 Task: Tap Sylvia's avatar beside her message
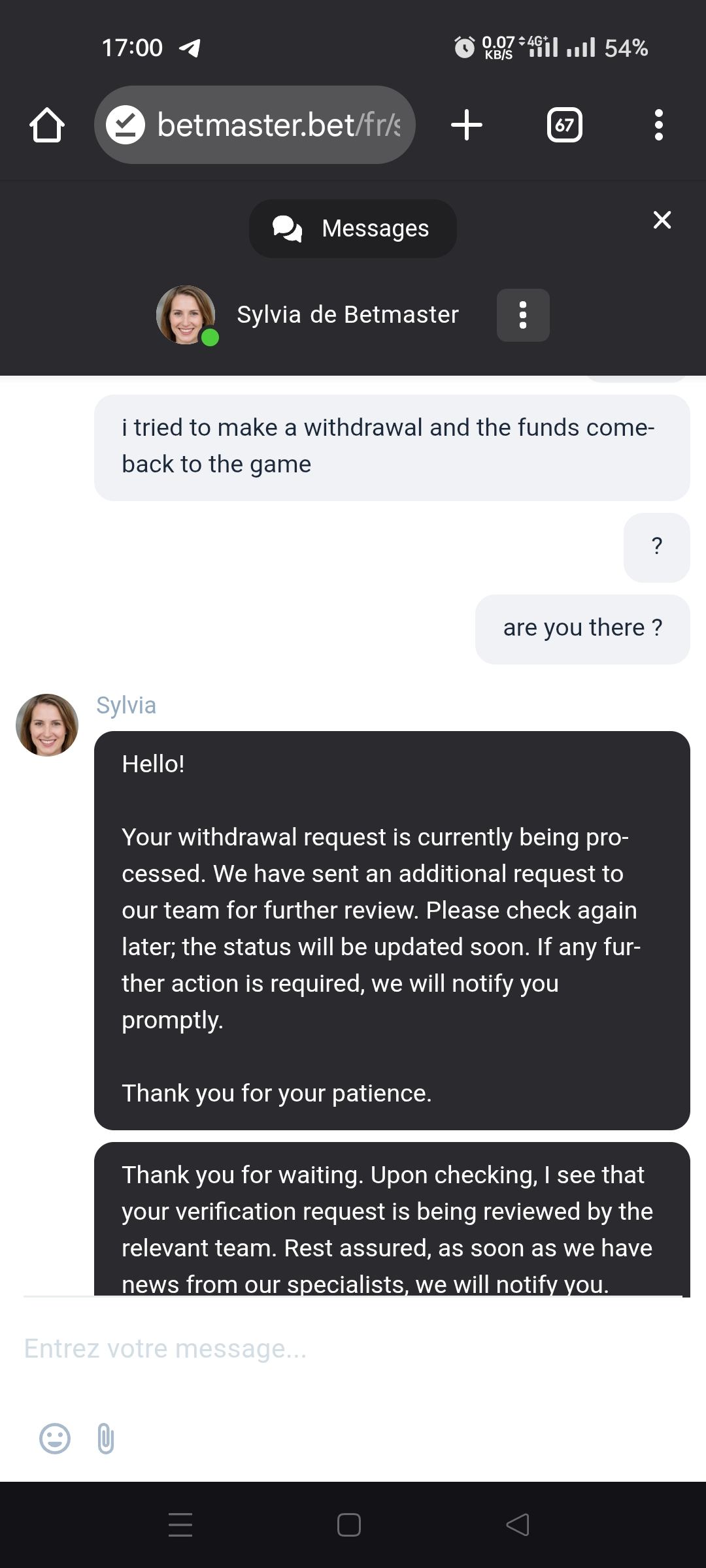point(47,725)
